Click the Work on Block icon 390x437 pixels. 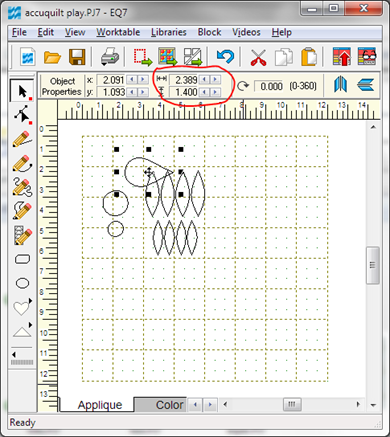(x=192, y=57)
